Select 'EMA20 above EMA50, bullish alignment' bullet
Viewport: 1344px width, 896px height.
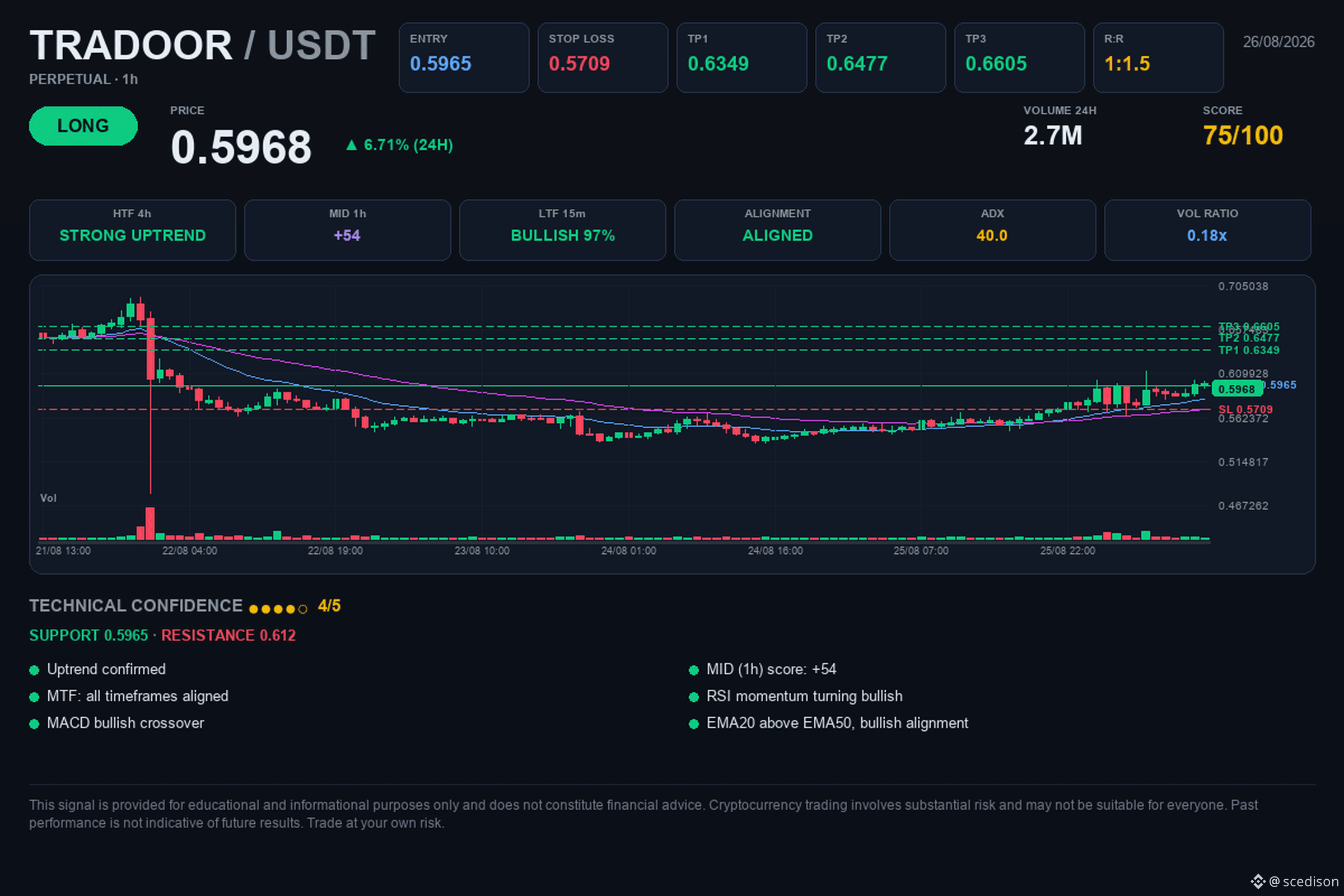pos(829,723)
